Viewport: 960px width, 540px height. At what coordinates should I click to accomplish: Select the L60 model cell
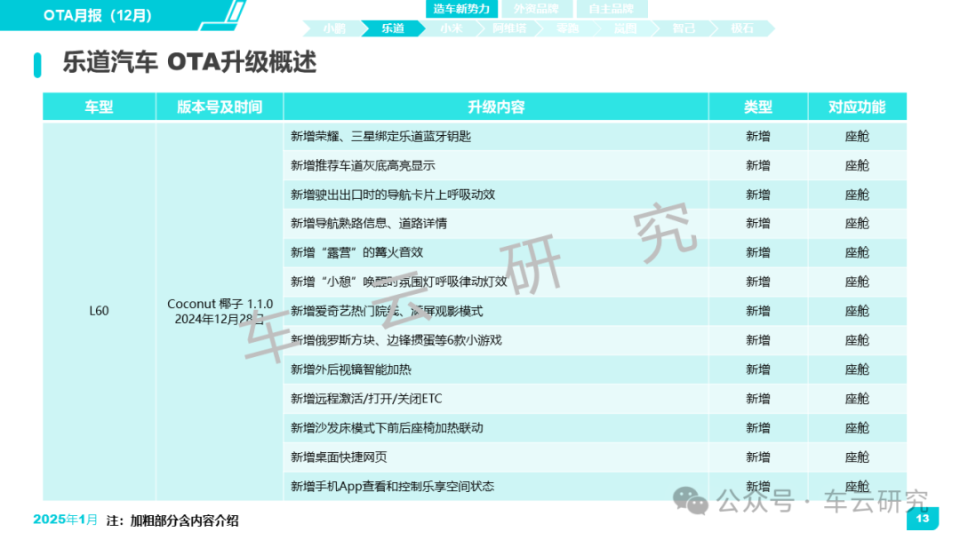click(99, 311)
